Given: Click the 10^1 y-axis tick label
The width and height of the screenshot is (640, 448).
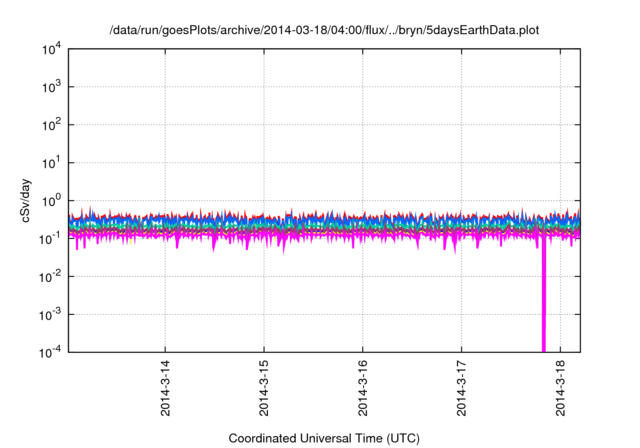Looking at the screenshot, I should 51,163.
